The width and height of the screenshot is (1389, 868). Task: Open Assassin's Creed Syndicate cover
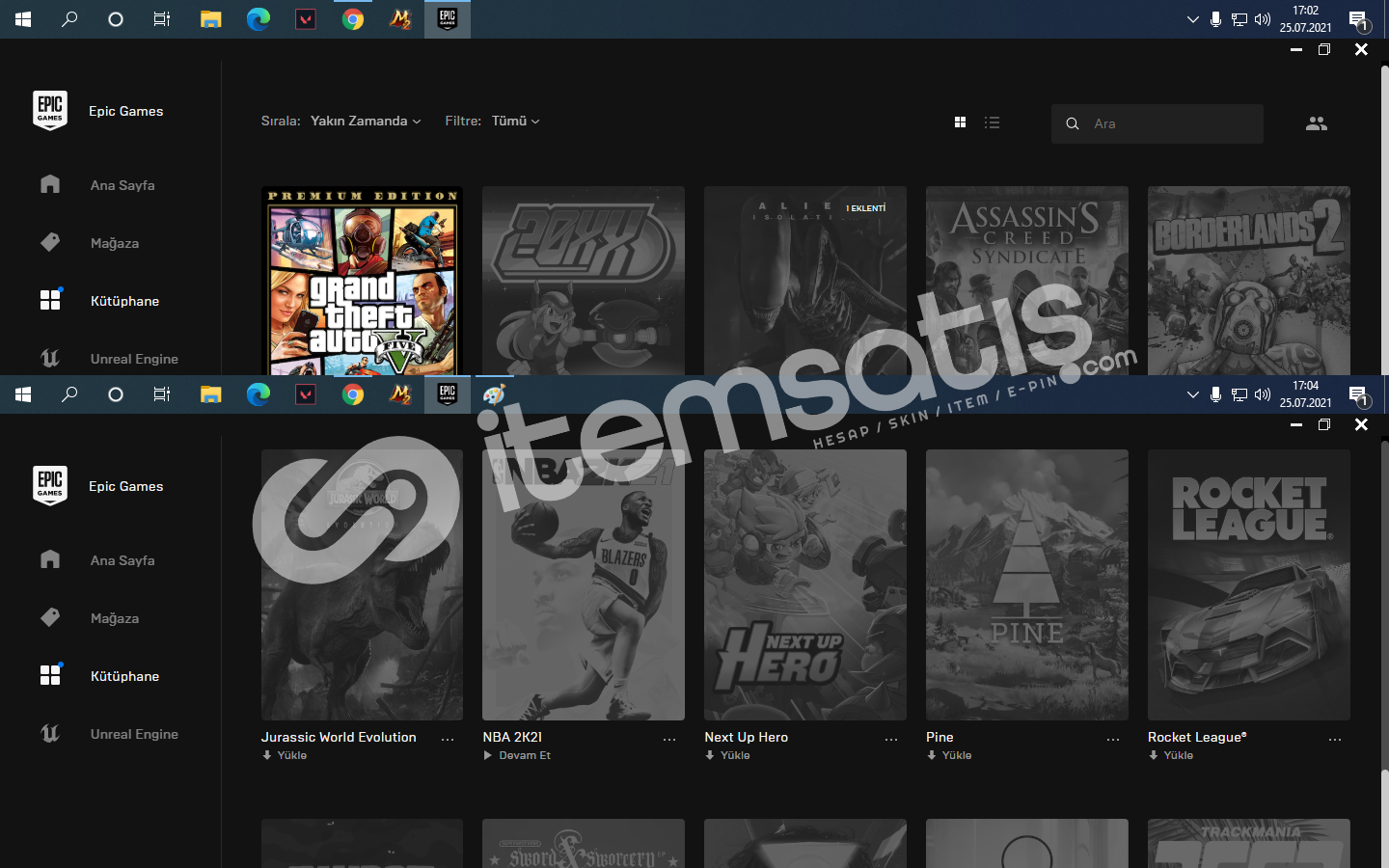[x=1027, y=281]
